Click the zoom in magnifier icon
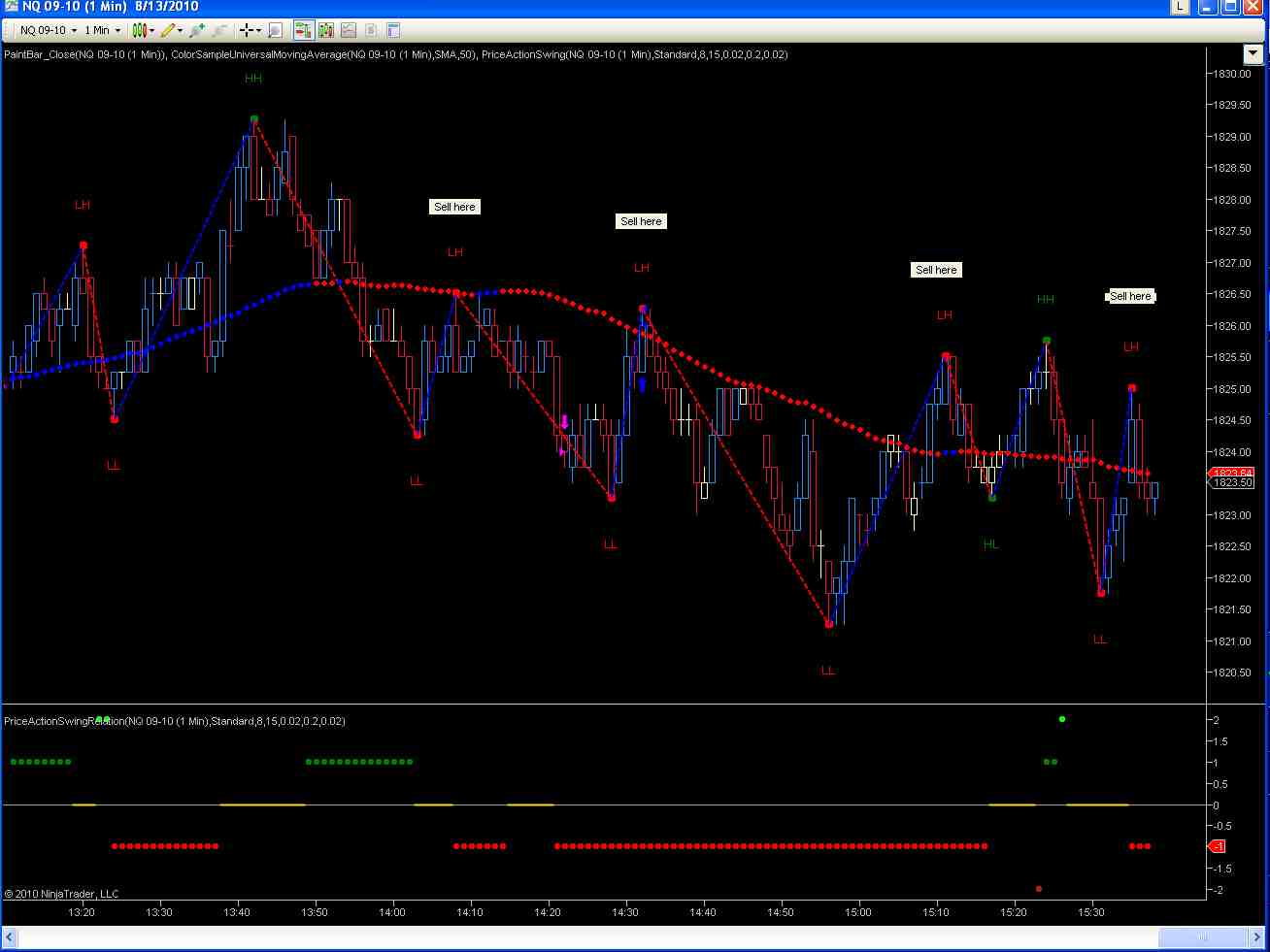The height and width of the screenshot is (952, 1270). [197, 30]
